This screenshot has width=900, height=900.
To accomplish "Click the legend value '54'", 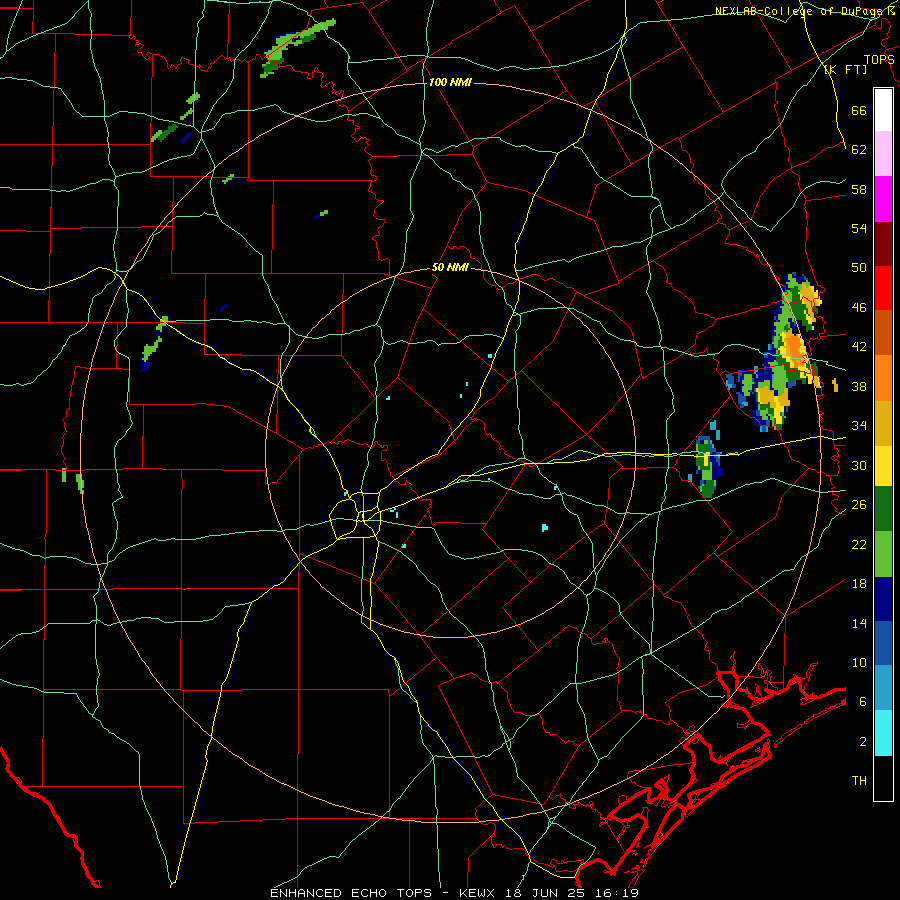I will tap(859, 228).
